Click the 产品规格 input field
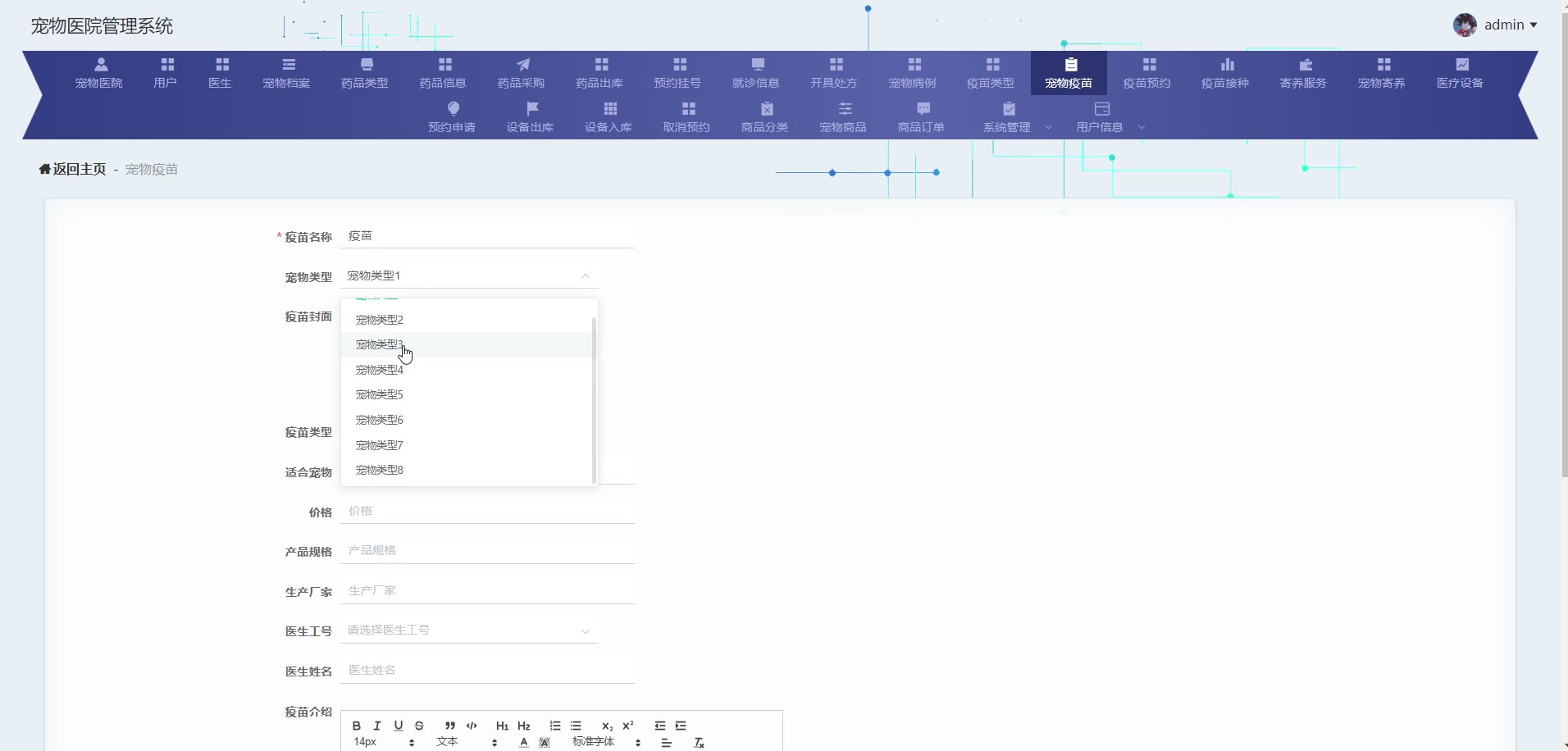 coord(488,550)
